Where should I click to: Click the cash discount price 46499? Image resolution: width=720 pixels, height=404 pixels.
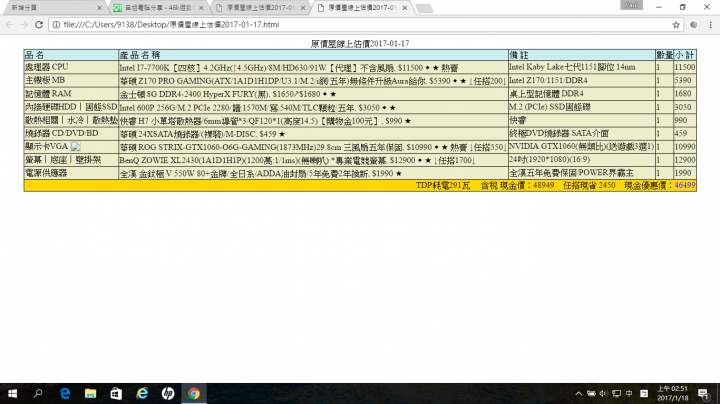685,185
